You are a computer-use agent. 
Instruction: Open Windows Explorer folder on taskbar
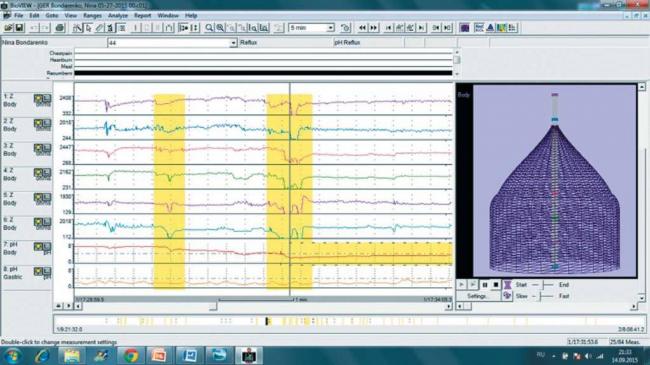(72, 356)
